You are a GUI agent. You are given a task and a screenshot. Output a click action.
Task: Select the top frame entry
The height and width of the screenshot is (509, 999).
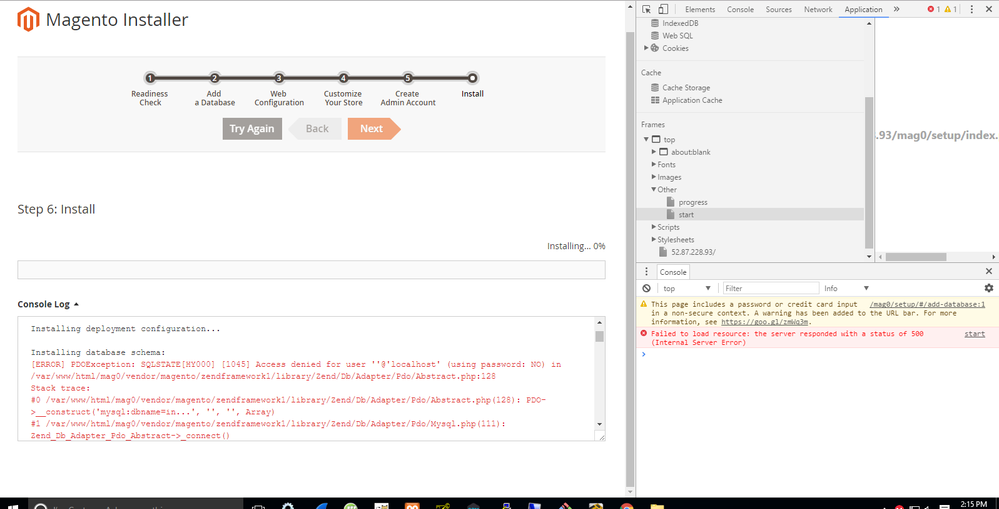coord(669,140)
